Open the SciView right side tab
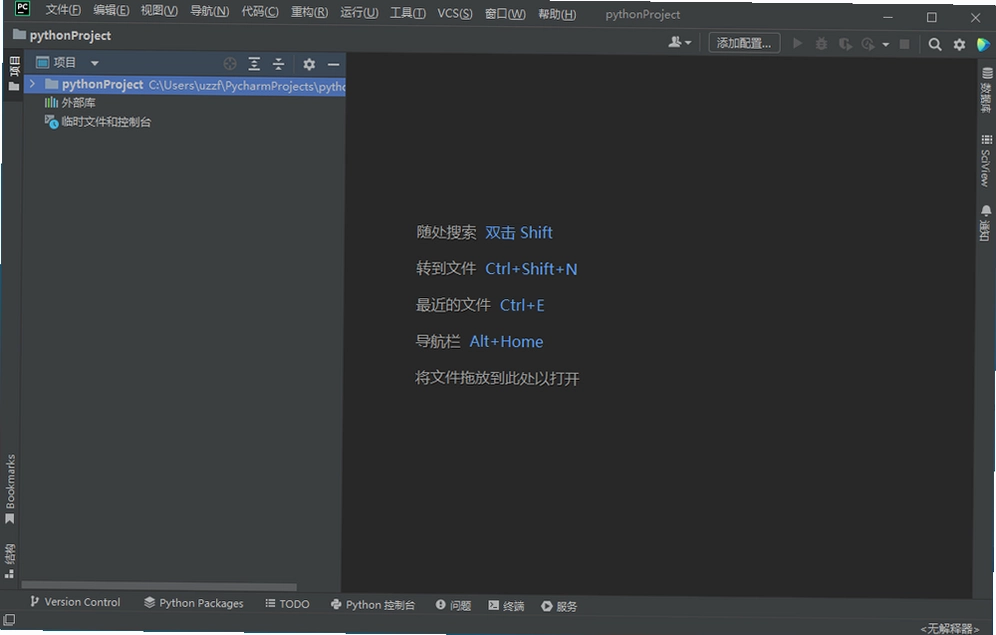The image size is (996, 635). 986,161
